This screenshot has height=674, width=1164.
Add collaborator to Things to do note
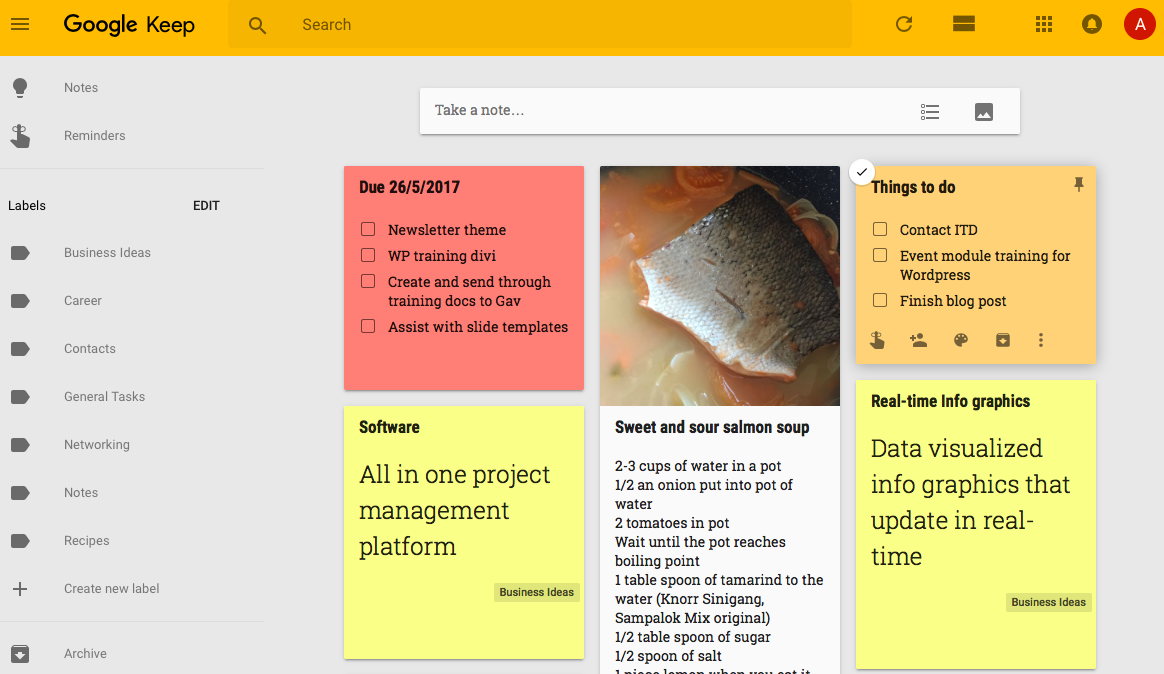point(918,340)
